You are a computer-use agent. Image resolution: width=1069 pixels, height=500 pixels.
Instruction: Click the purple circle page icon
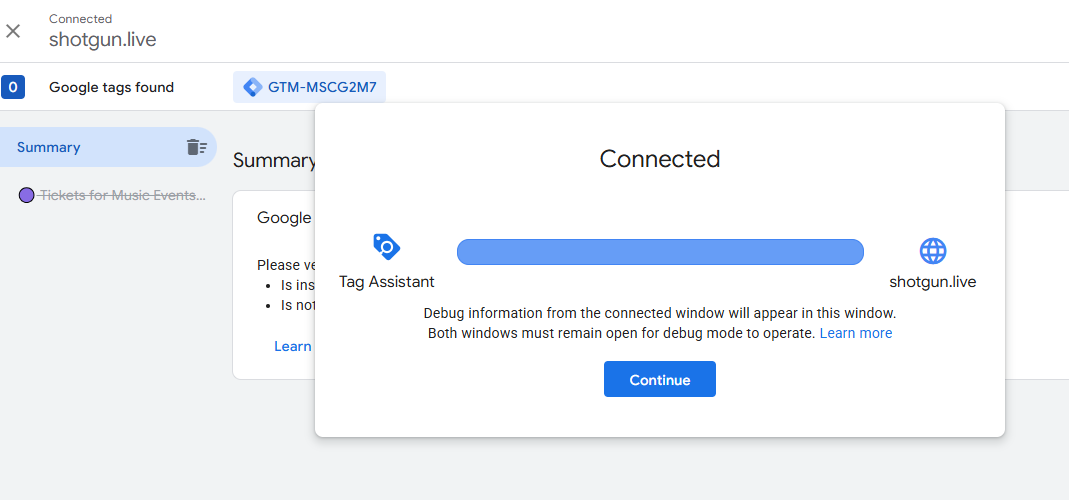(x=27, y=196)
